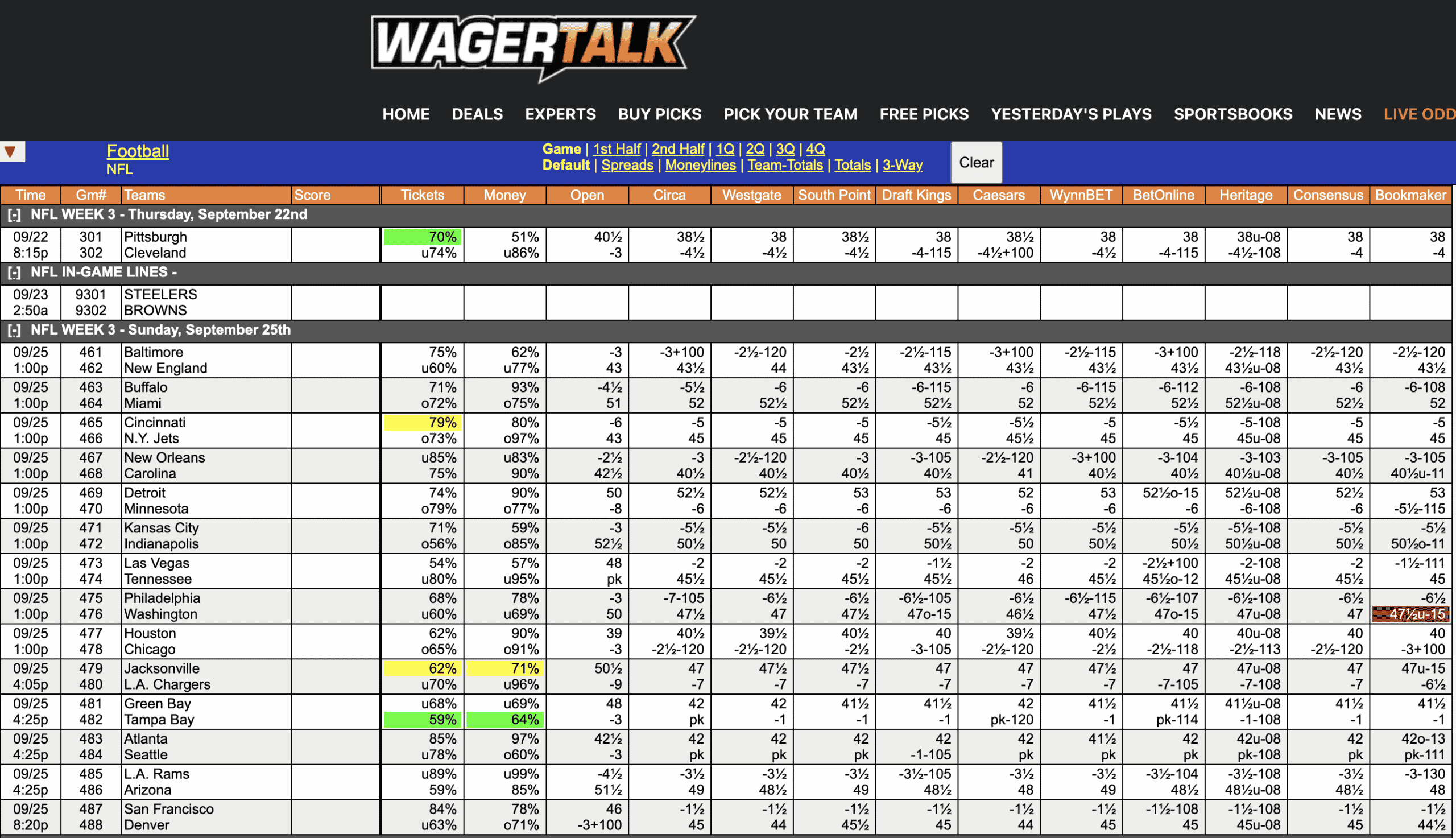Image resolution: width=1456 pixels, height=838 pixels.
Task: Select the BUY PICKS menu item
Action: [659, 113]
